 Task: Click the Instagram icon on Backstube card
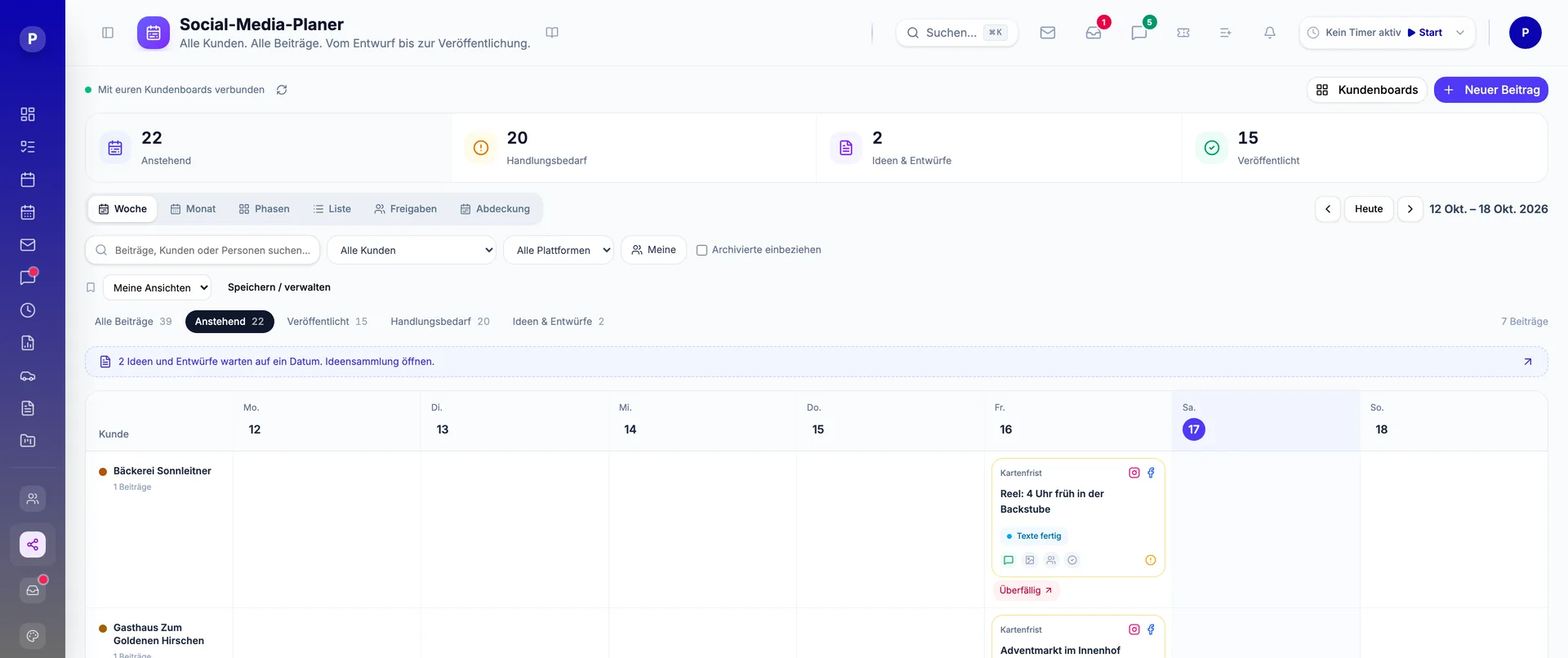[1134, 473]
